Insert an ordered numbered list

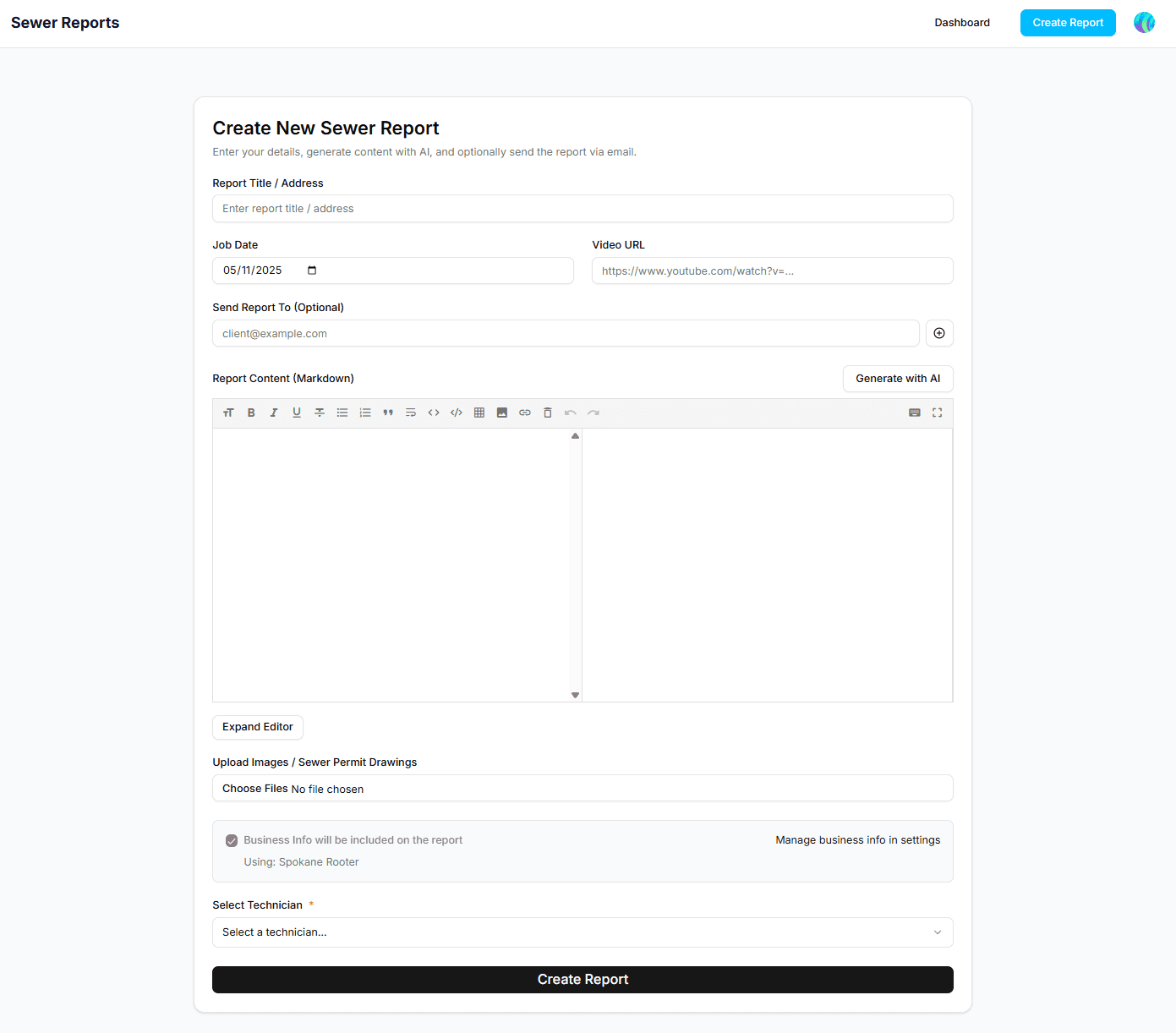point(365,413)
